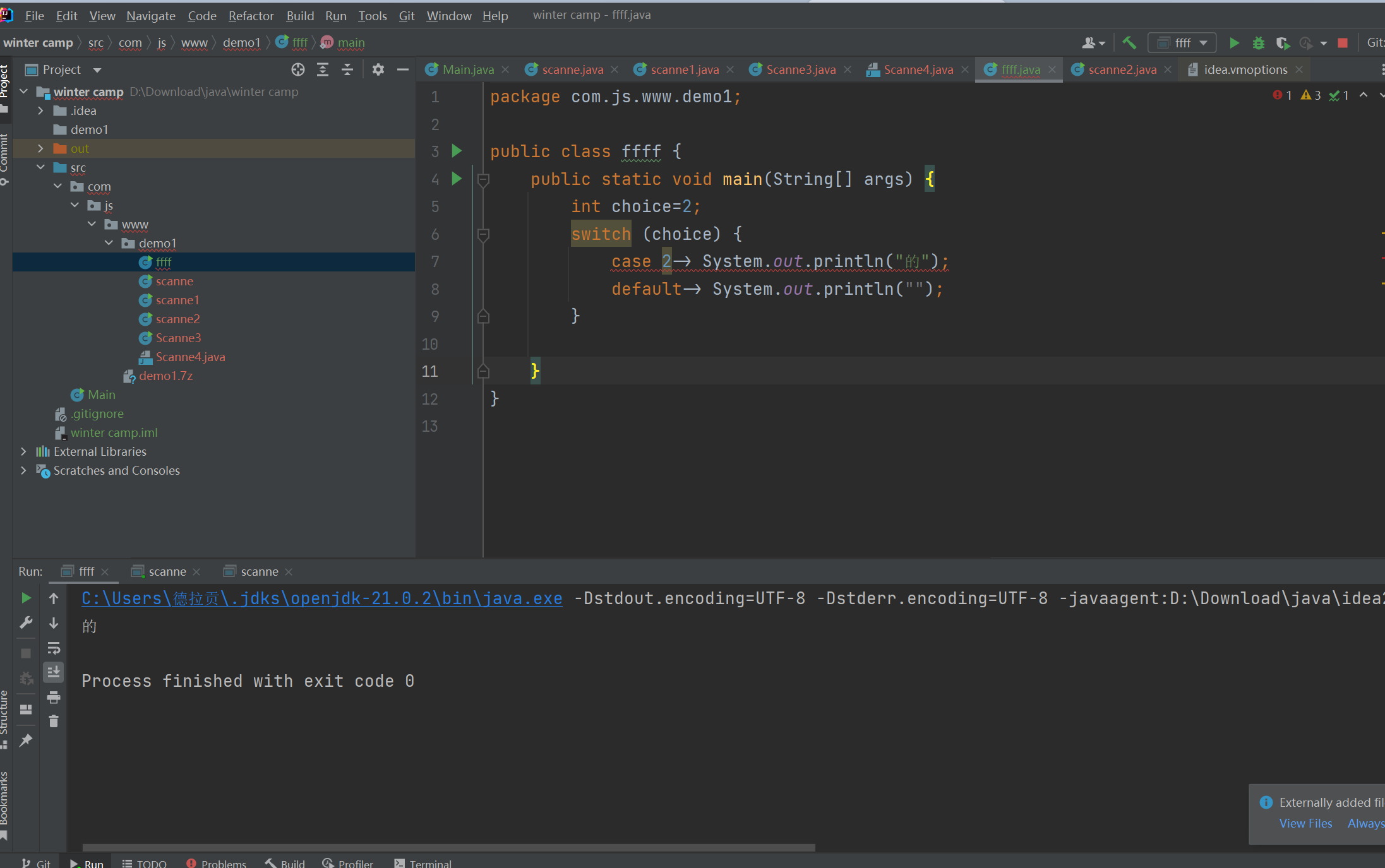Click the Select Opened File target icon
This screenshot has width=1385, height=868.
coord(297,69)
